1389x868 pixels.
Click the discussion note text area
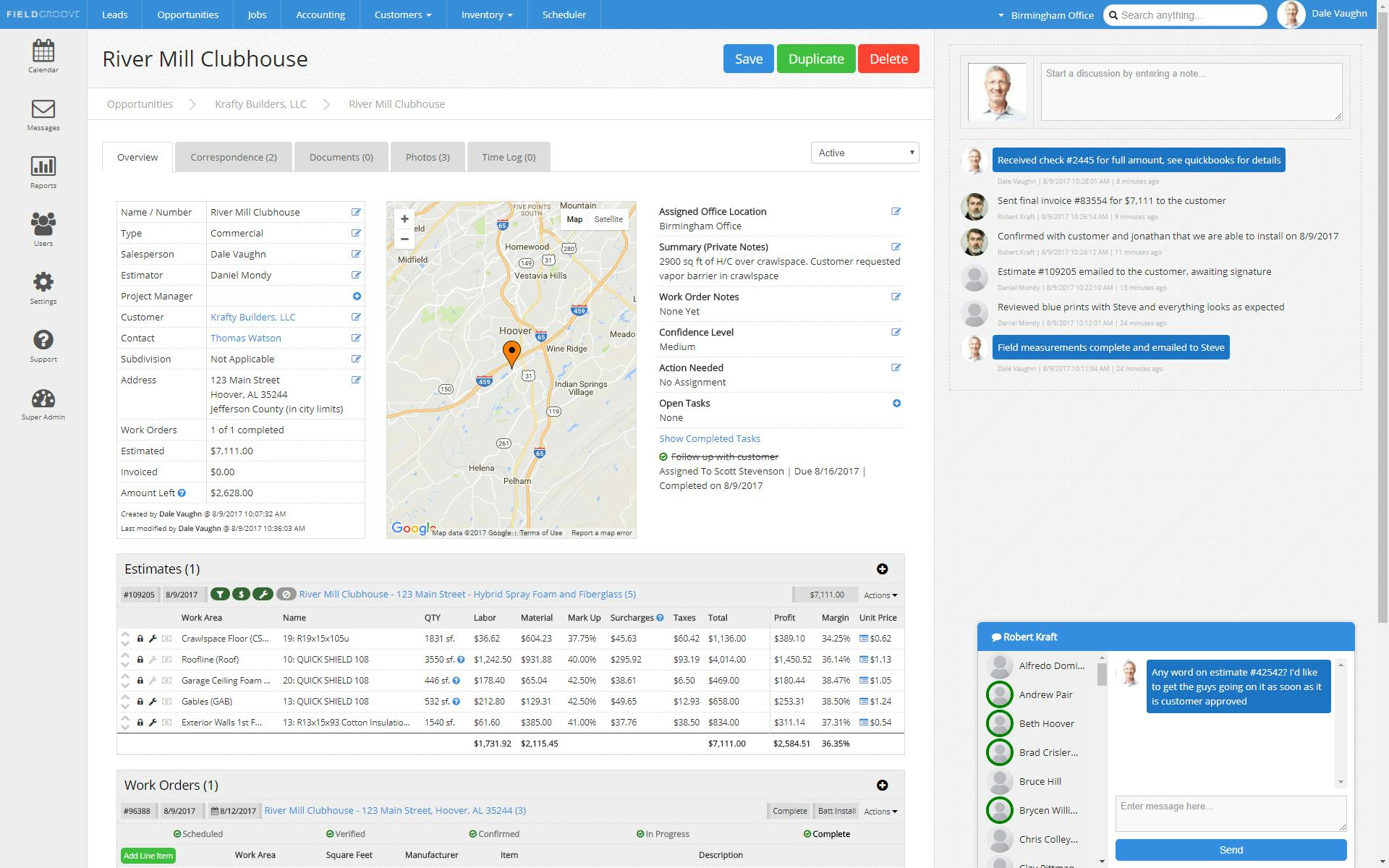pyautogui.click(x=1190, y=92)
